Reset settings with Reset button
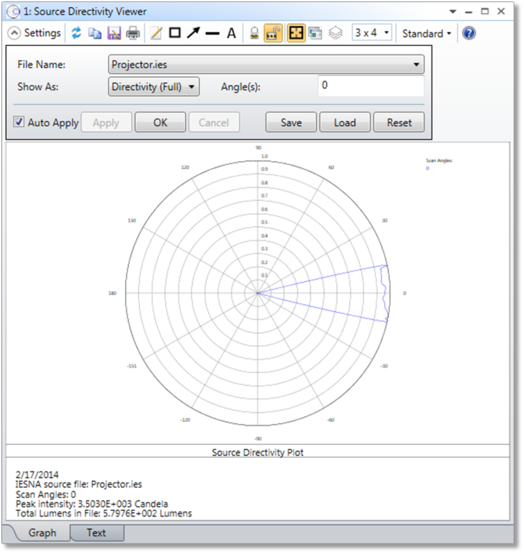 (x=399, y=122)
